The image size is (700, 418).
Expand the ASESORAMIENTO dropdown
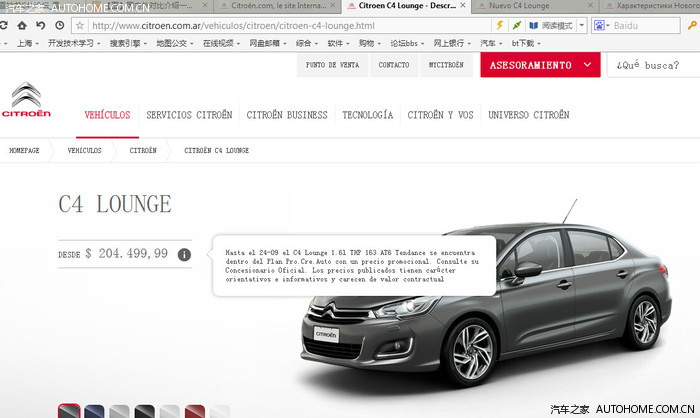587,65
